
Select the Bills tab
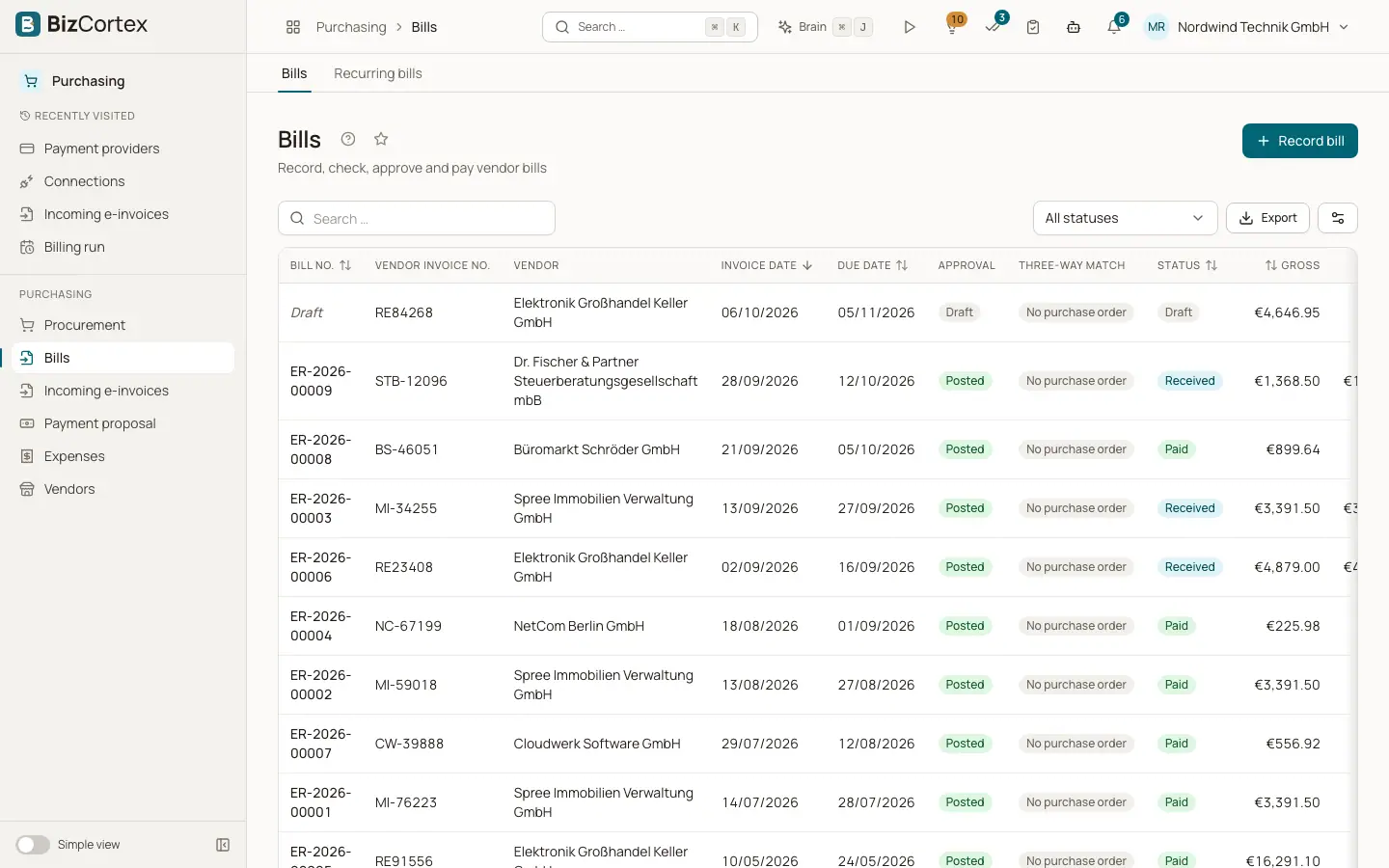coord(294,73)
